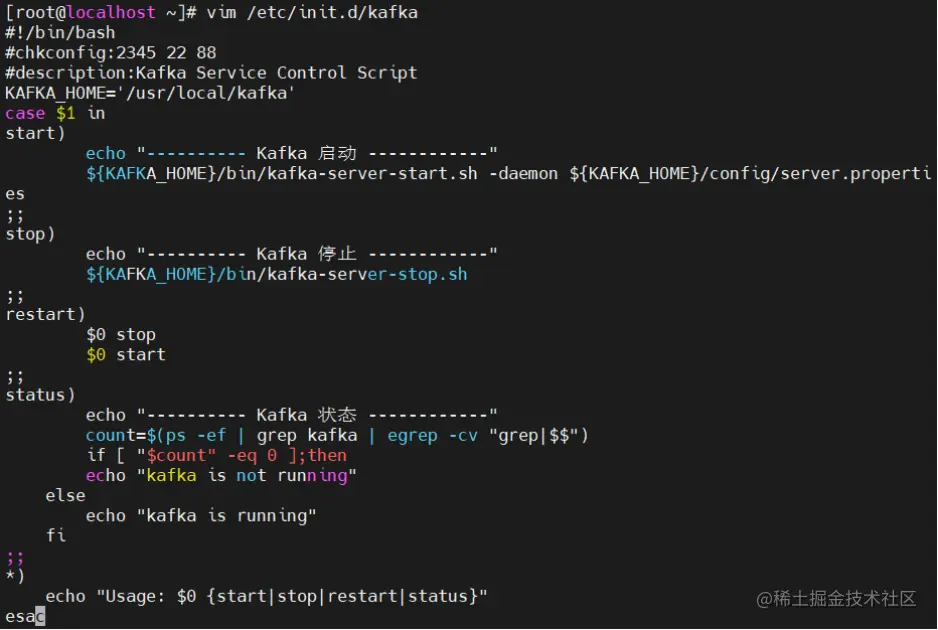This screenshot has height=630, width=938.
Task: Place cursor on KAFKA_HOME='/usr/local/kafka' line
Action: 150,93
